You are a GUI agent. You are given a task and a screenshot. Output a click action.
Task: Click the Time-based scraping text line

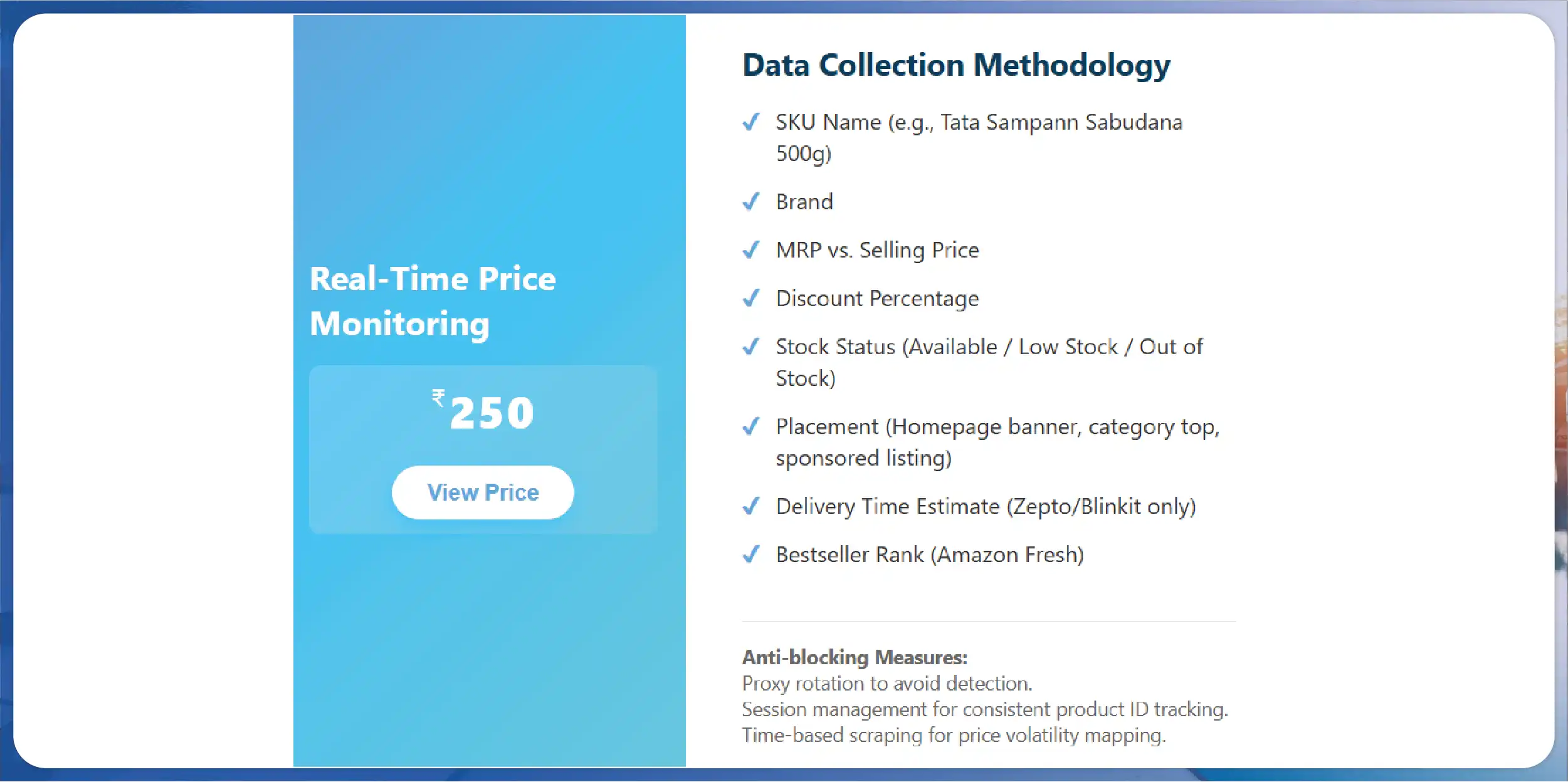click(953, 735)
